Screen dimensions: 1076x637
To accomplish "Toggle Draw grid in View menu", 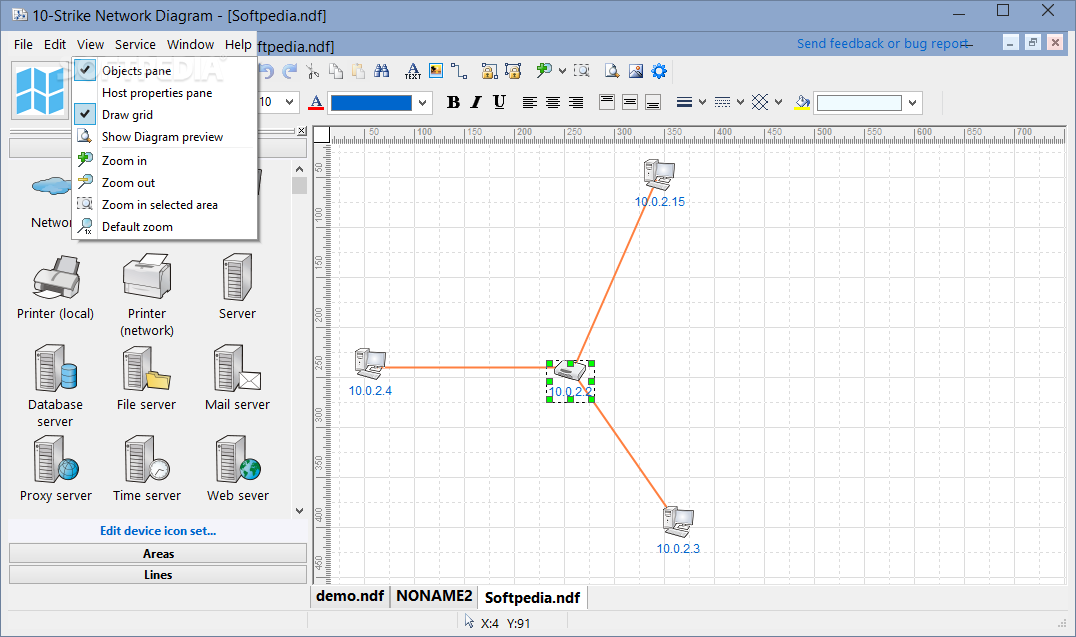I will click(165, 115).
